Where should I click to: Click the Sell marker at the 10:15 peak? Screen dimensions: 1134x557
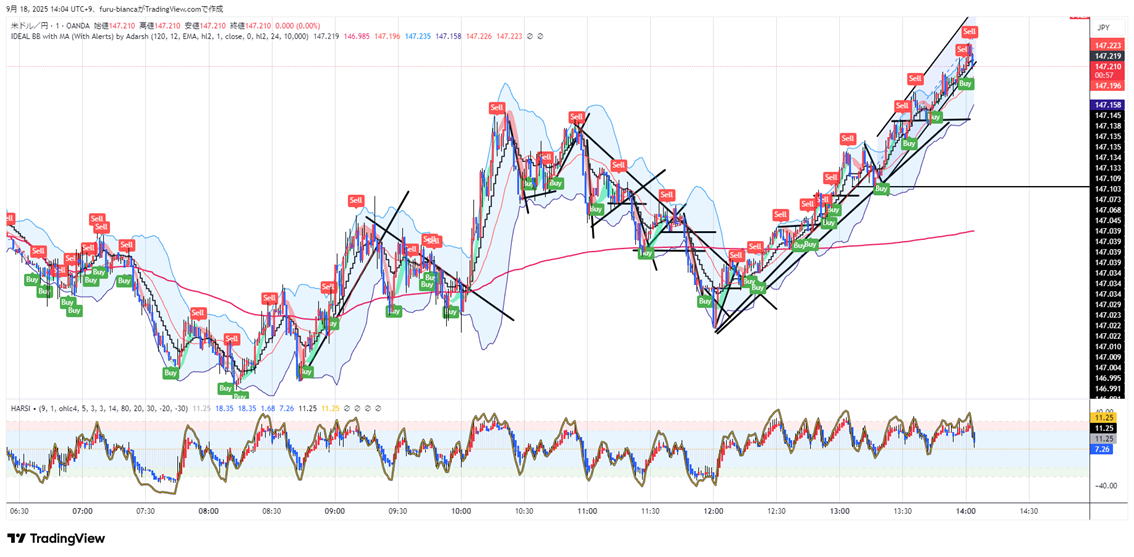click(496, 107)
